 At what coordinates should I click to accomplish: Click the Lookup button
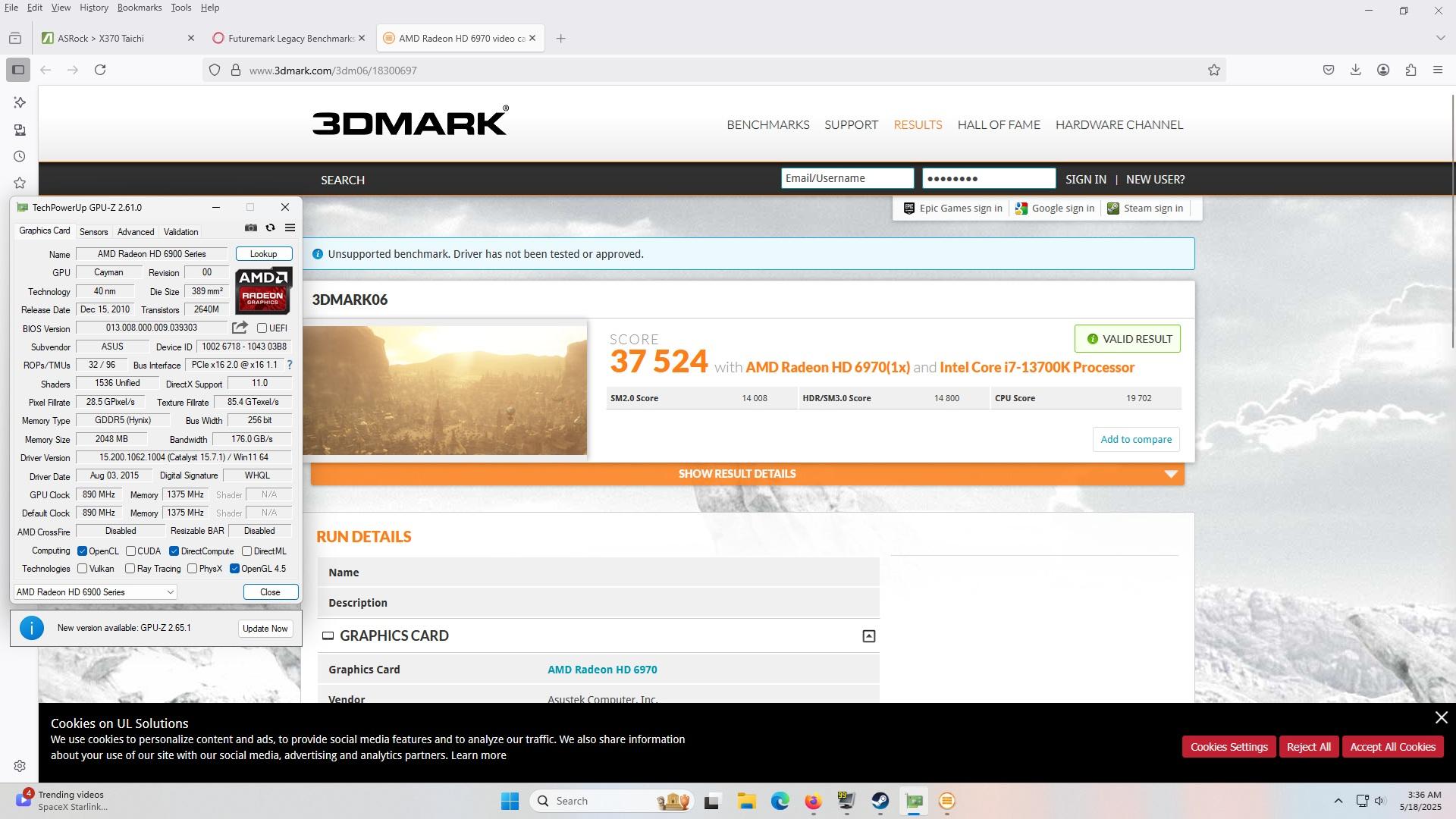coord(263,254)
